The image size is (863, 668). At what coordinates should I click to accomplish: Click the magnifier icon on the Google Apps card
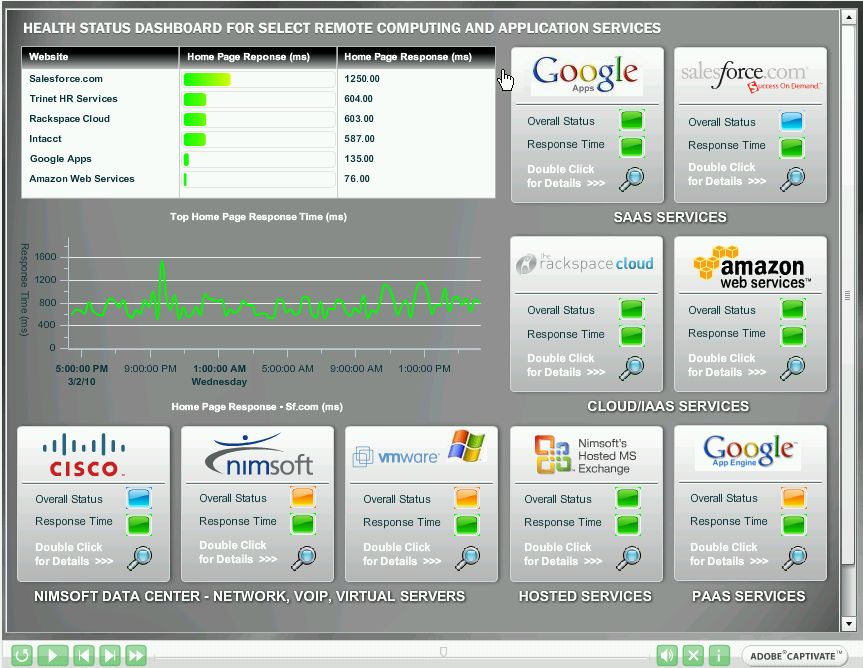[632, 178]
